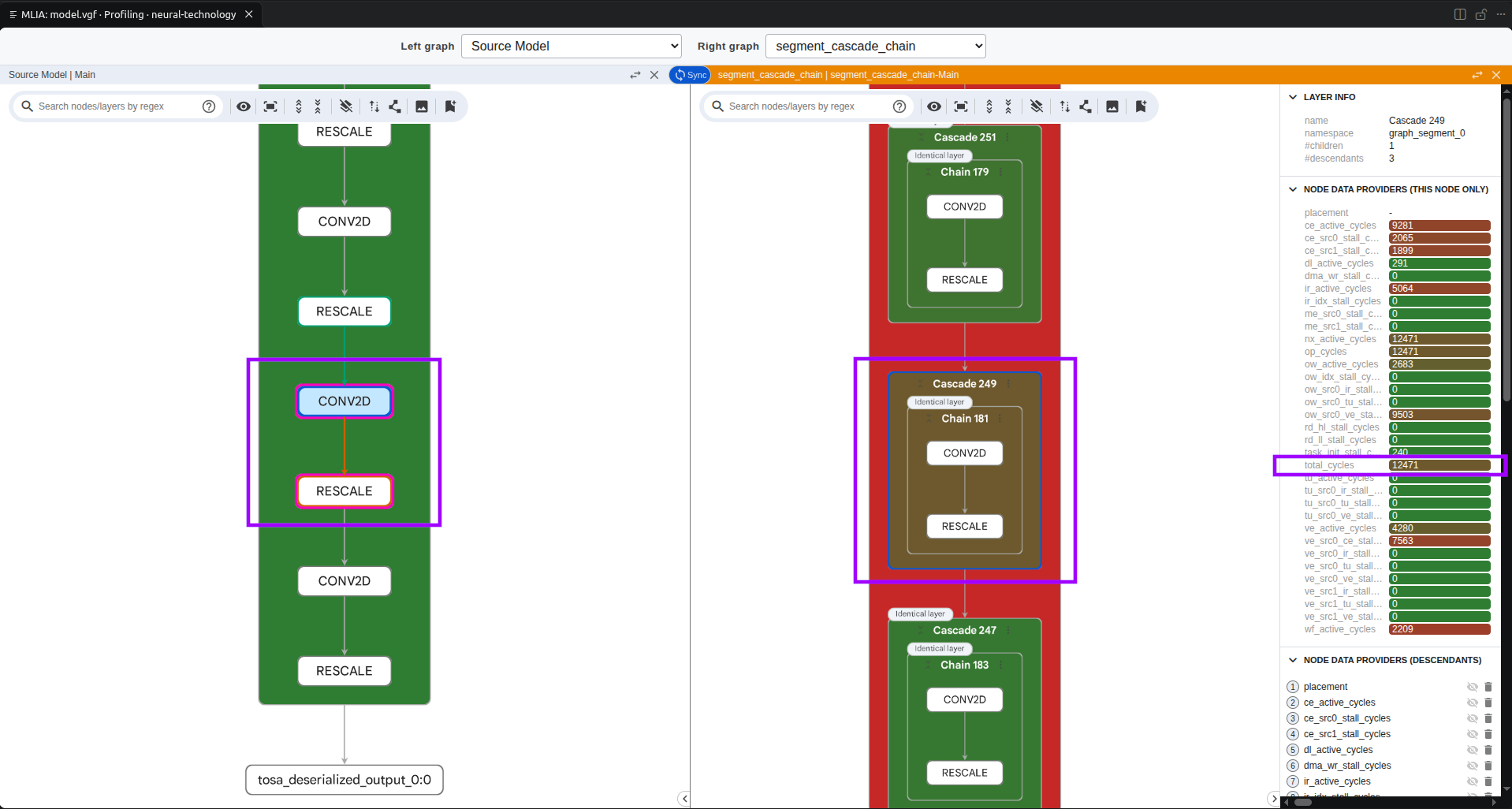Close the Source Model pane
Screen dimensions: 1512x809
(x=654, y=75)
